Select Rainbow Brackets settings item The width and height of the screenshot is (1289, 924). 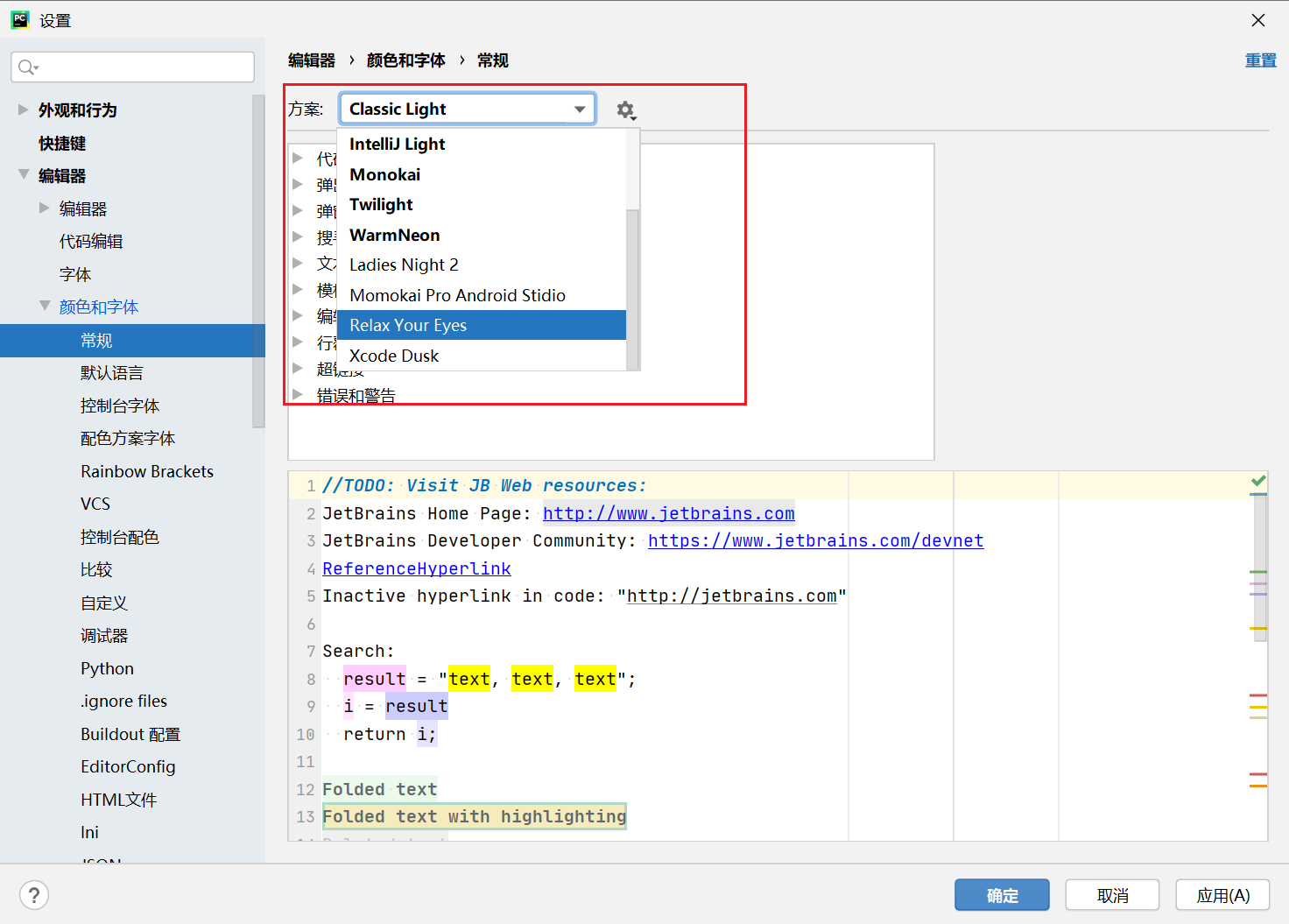147,471
